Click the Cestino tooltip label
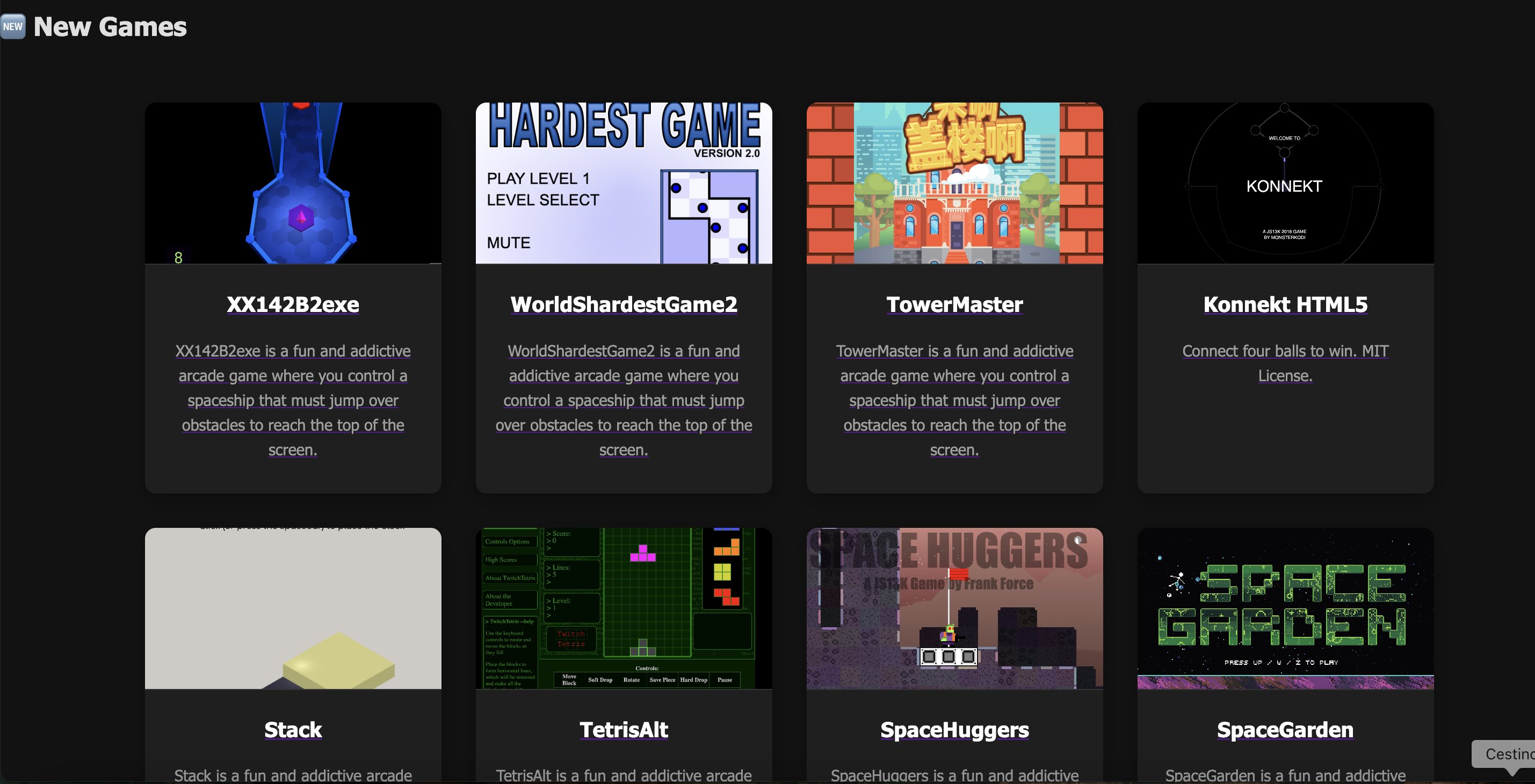Screen dimensions: 1535x784 pos(1508,753)
